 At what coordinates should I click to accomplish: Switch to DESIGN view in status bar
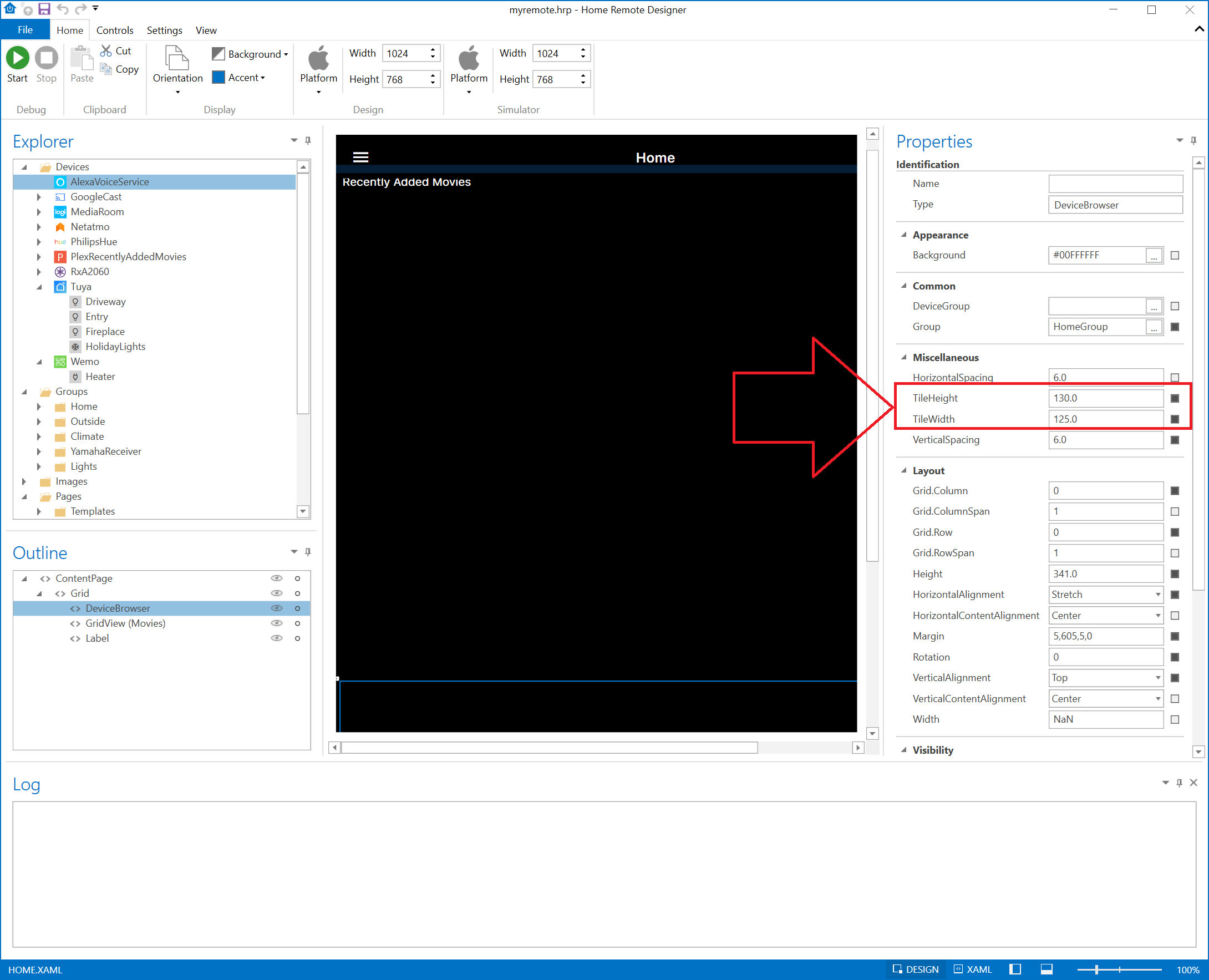[x=916, y=969]
